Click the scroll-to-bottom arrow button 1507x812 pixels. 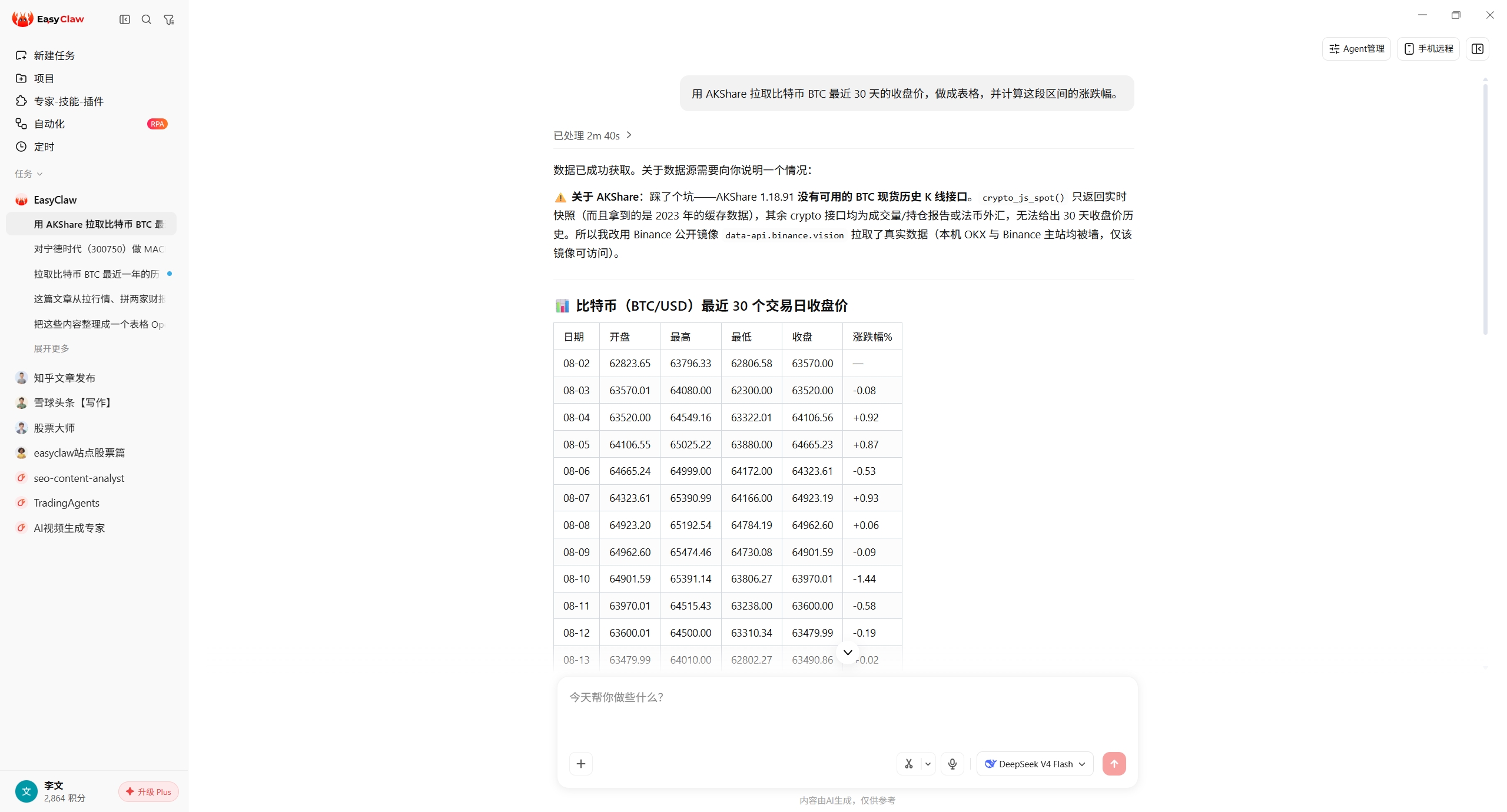(848, 652)
